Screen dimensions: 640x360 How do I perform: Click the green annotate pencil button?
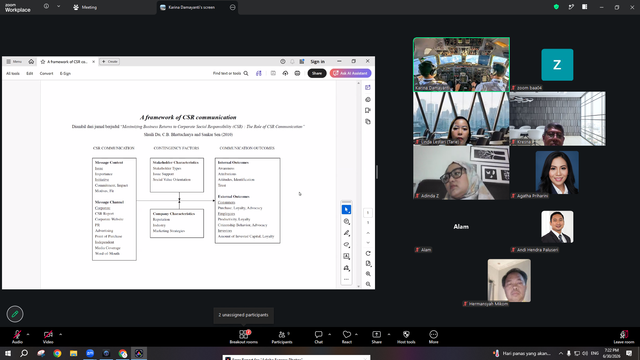point(15,314)
